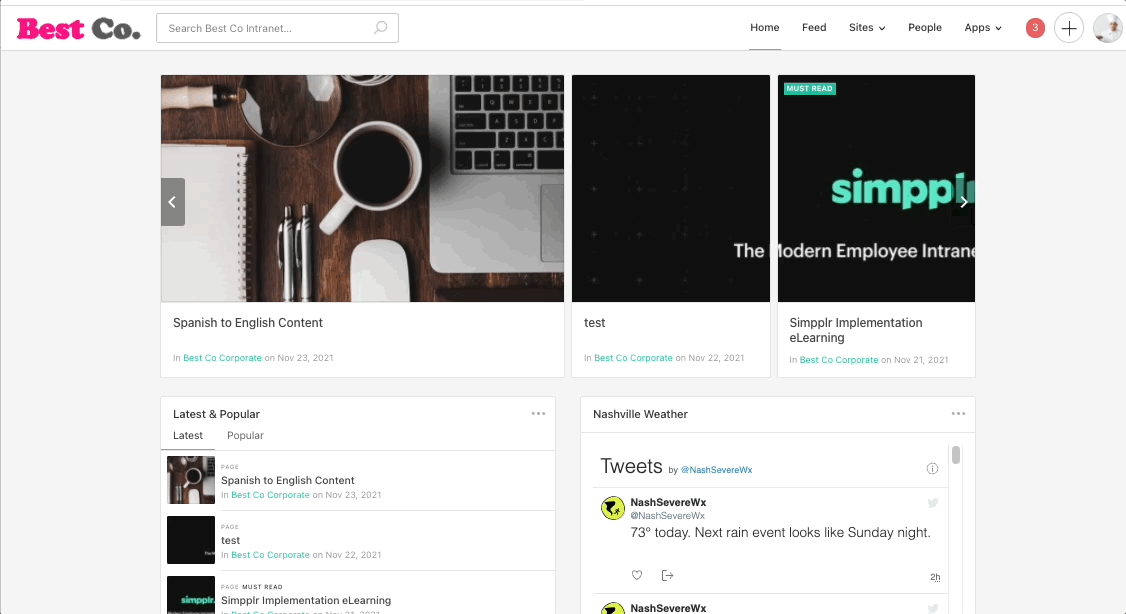Click Spanish to English list thumbnail
Image resolution: width=1126 pixels, height=614 pixels.
(191, 480)
